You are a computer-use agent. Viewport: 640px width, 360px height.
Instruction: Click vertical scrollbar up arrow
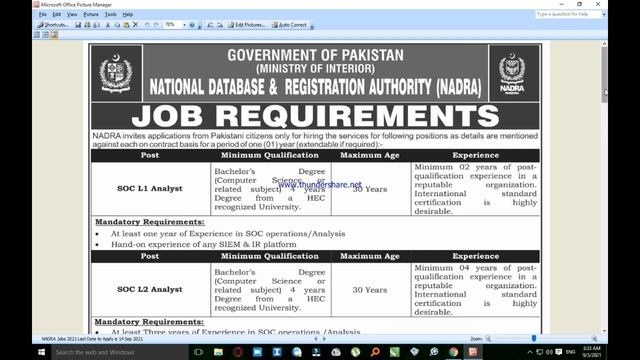[604, 44]
